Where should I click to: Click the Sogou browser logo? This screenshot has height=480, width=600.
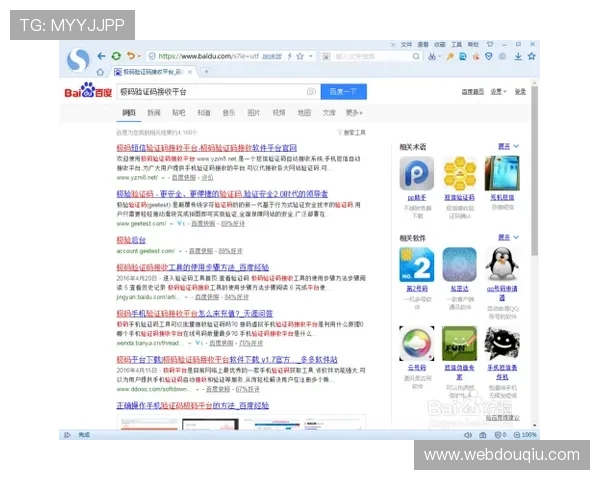tap(78, 60)
